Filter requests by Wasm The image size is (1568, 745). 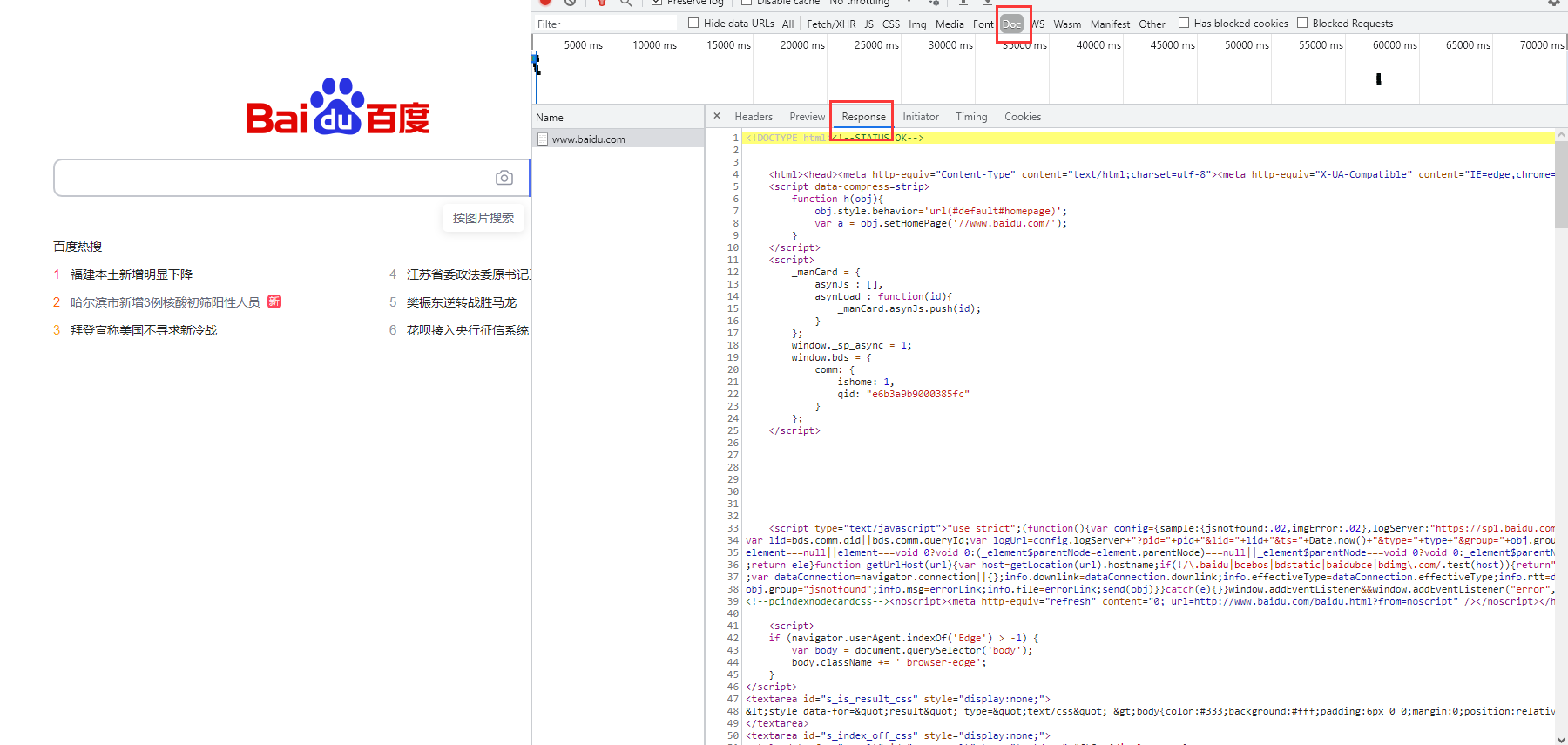pos(1067,24)
